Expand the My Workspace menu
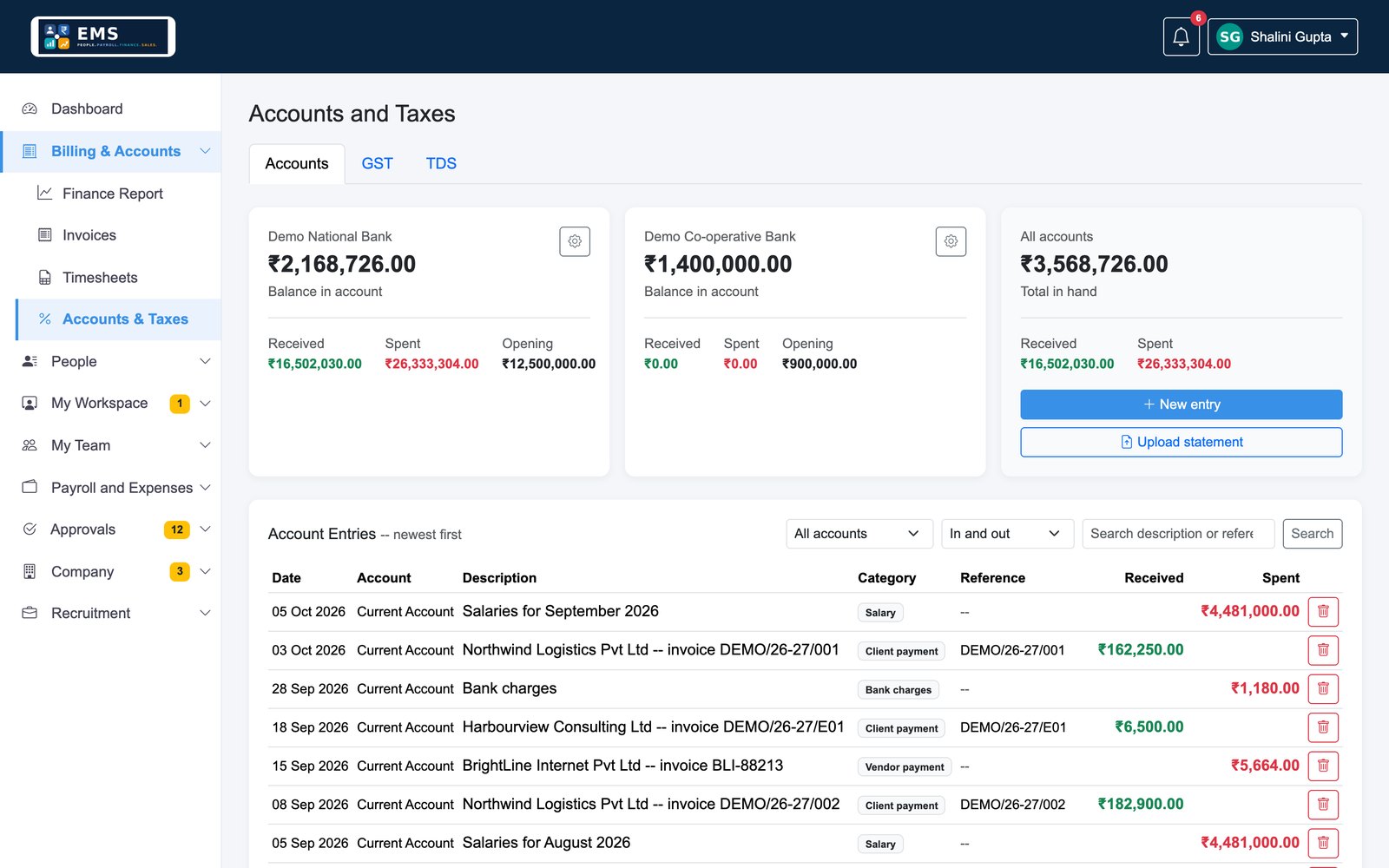This screenshot has width=1389, height=868. (205, 404)
